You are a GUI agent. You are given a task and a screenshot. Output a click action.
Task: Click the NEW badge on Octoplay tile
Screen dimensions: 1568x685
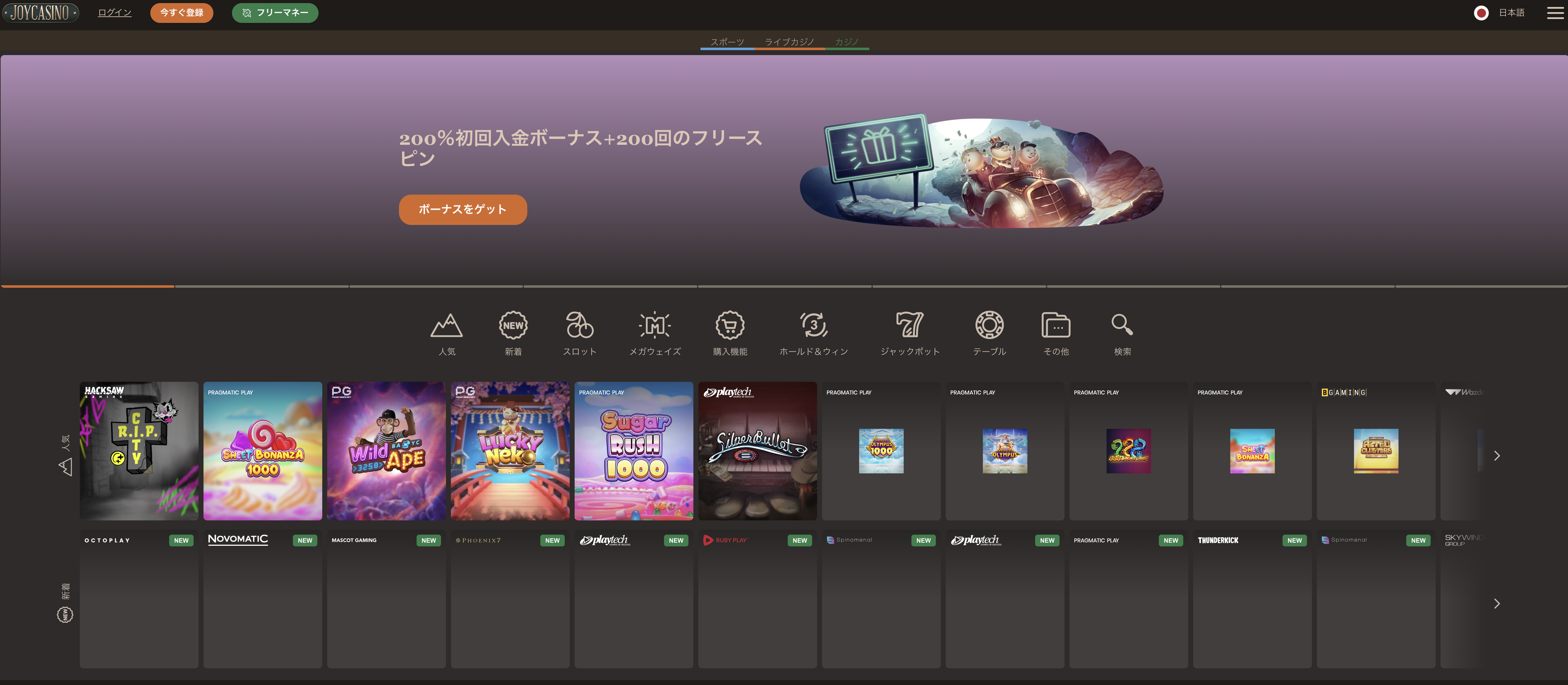pyautogui.click(x=182, y=541)
